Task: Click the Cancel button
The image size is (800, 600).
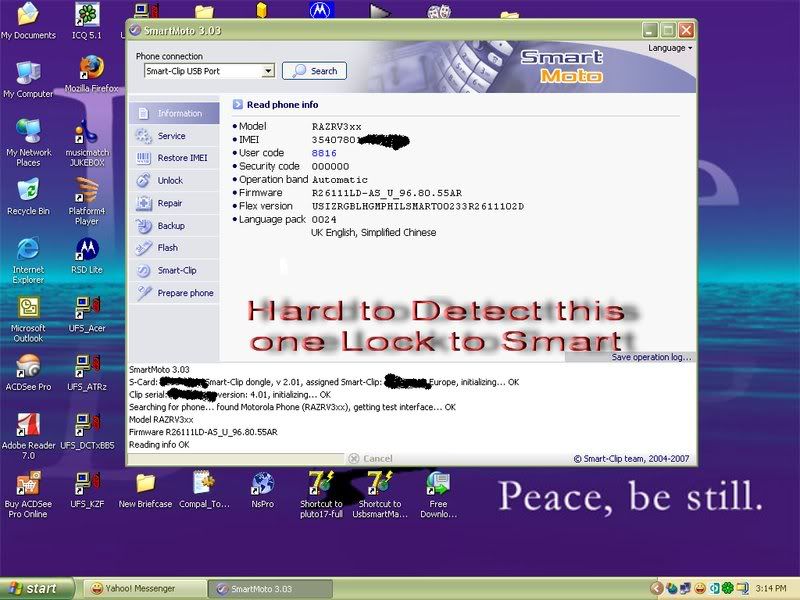Action: pyautogui.click(x=371, y=458)
